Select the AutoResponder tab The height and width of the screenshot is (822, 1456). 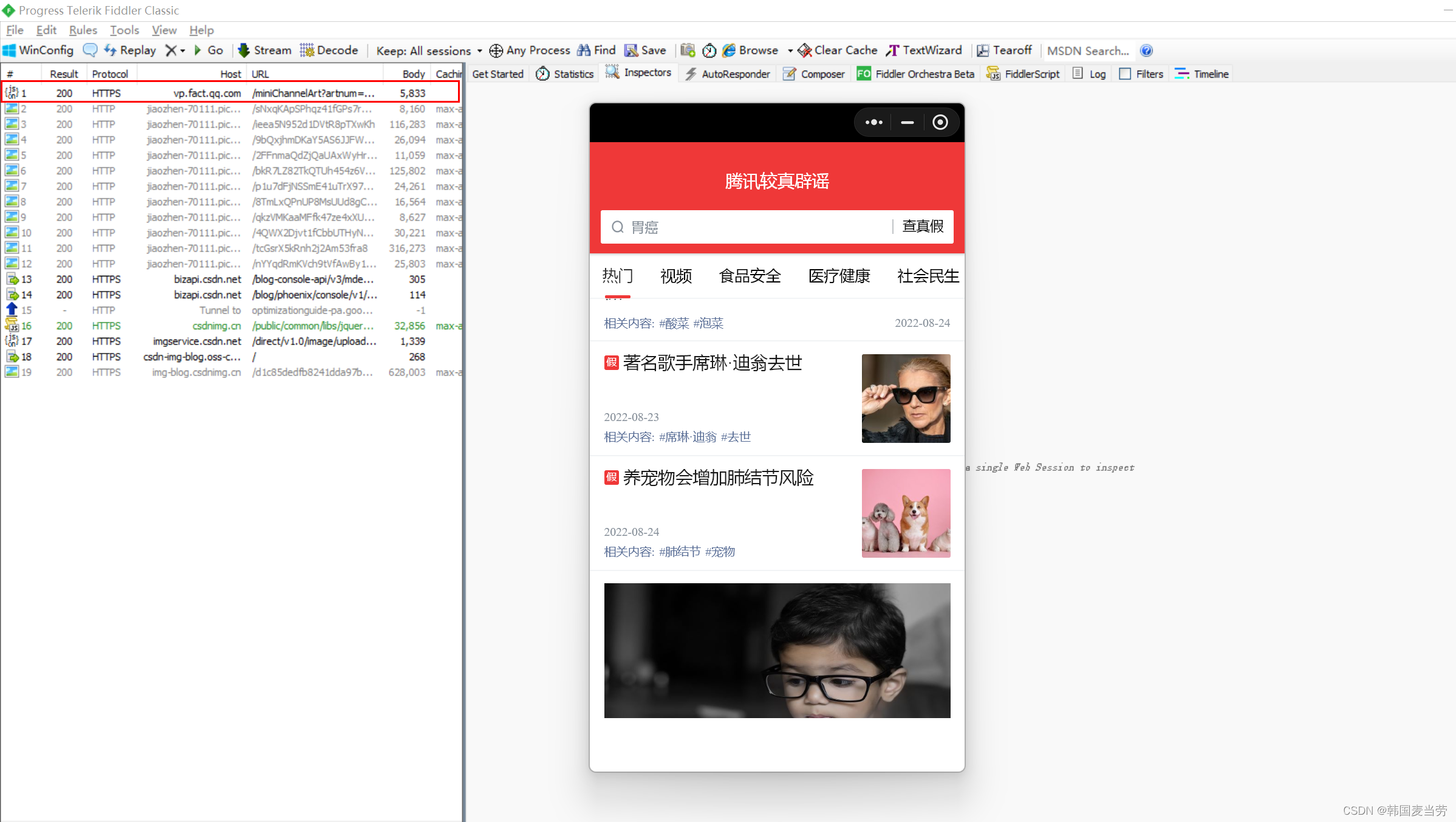735,73
